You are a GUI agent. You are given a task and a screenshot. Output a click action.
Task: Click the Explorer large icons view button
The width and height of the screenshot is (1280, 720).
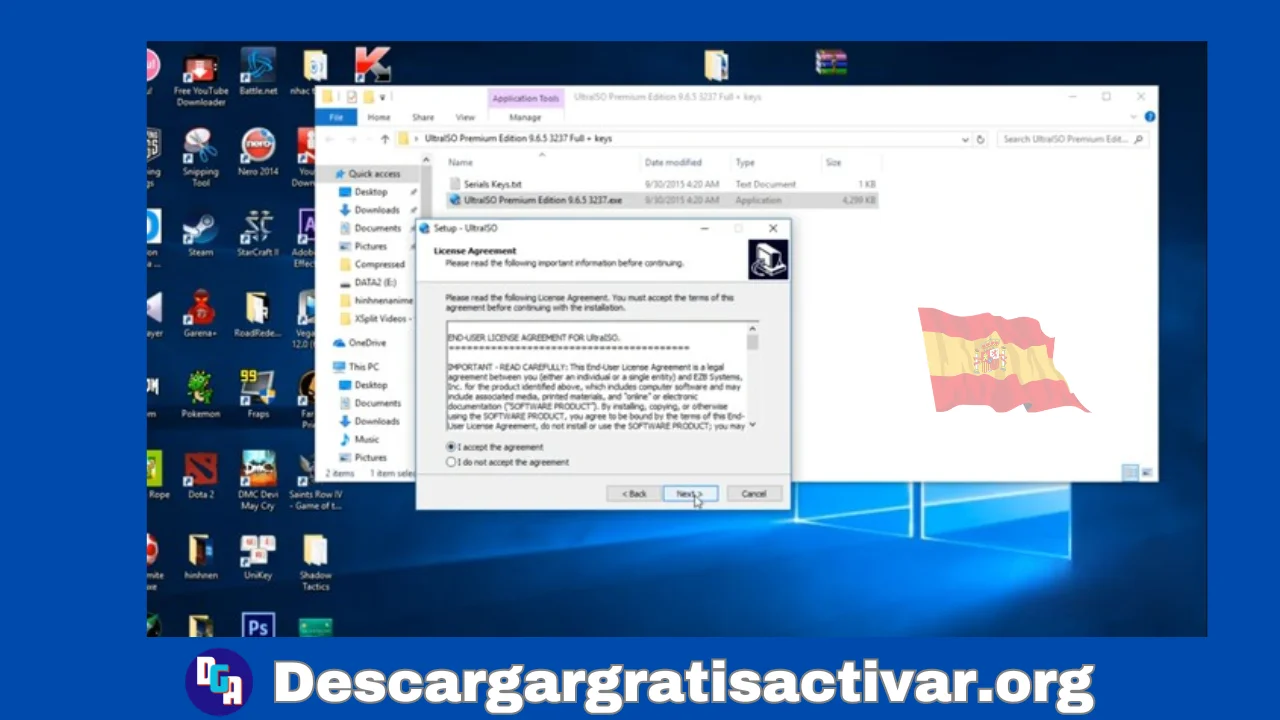[x=1147, y=472]
